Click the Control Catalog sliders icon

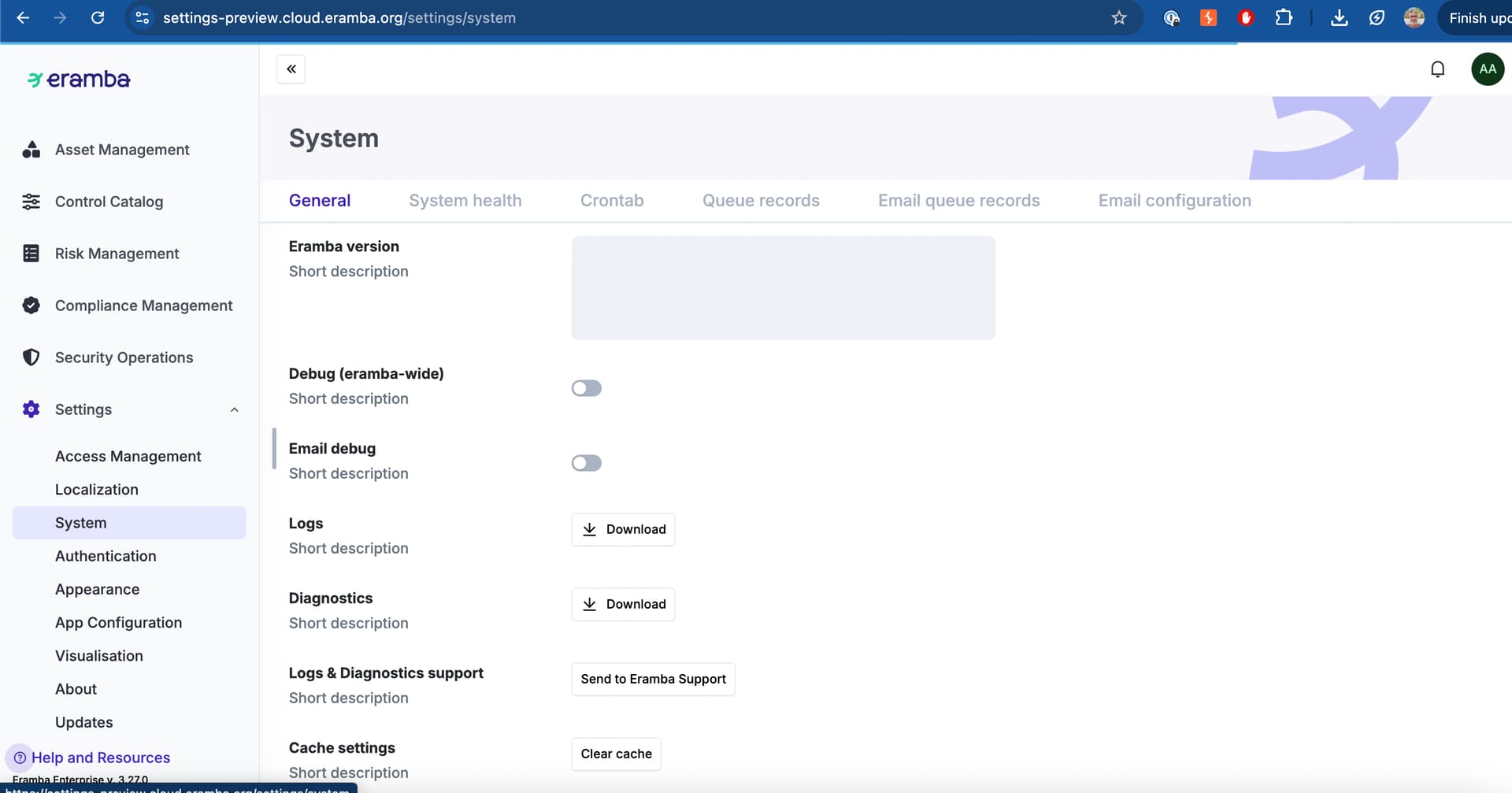click(x=31, y=202)
